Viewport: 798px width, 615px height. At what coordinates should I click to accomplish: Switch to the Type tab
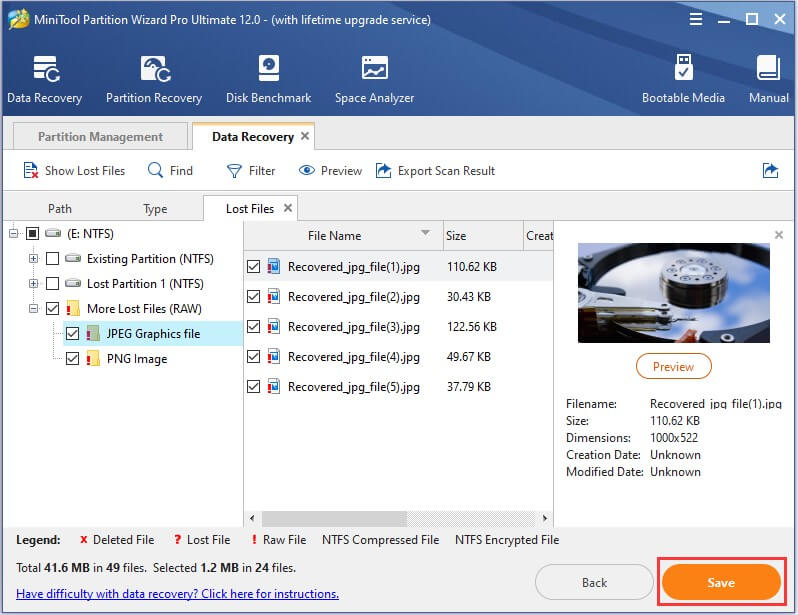[x=155, y=209]
